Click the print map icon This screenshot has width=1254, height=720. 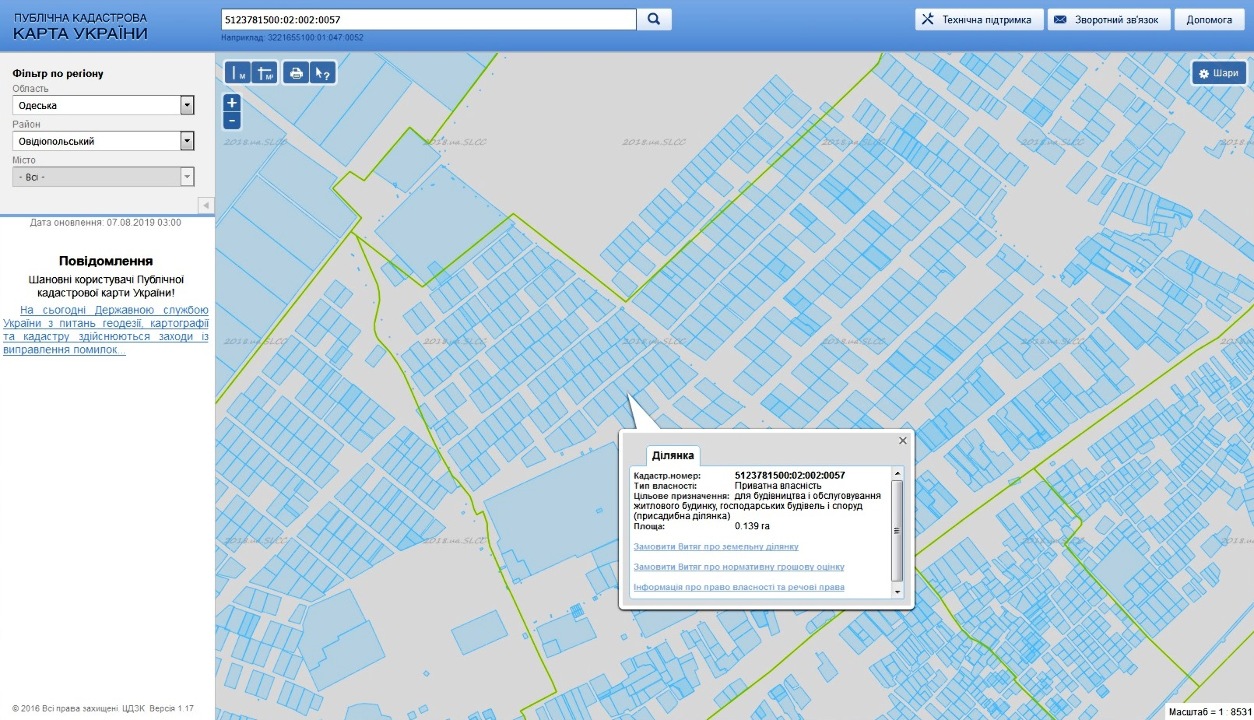pos(296,73)
